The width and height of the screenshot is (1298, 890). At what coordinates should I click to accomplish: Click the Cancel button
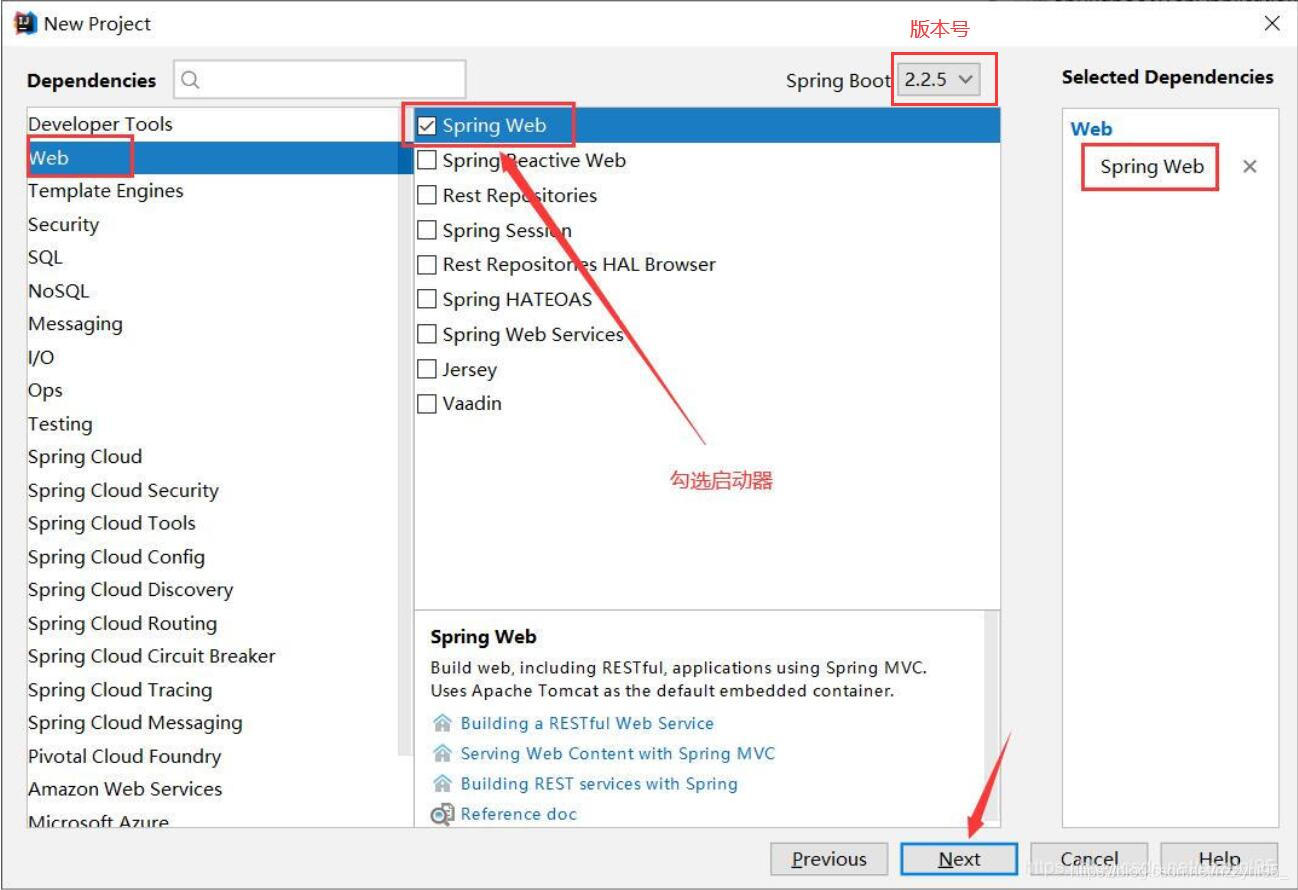pos(1089,859)
